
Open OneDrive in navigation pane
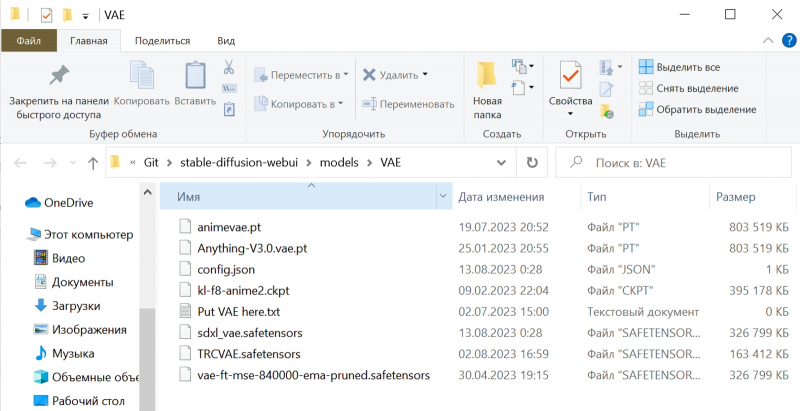point(68,202)
